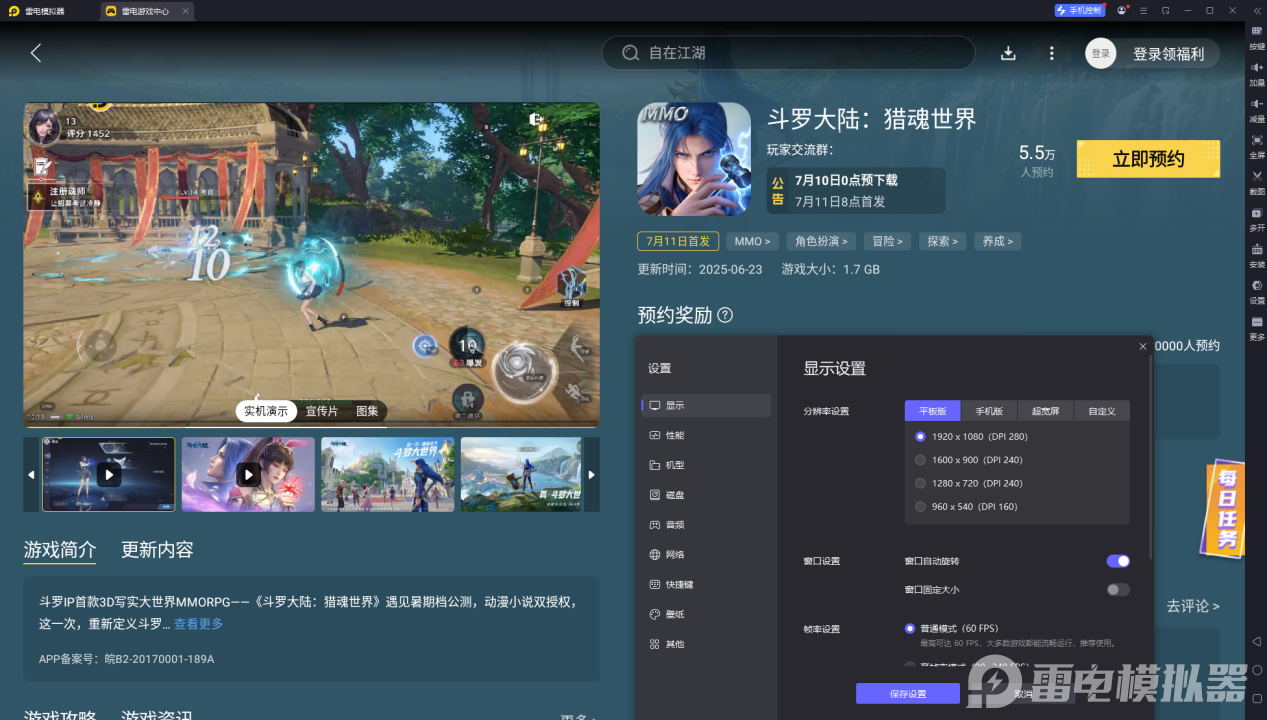
Task: Open the three-dot more options menu
Action: click(1051, 53)
